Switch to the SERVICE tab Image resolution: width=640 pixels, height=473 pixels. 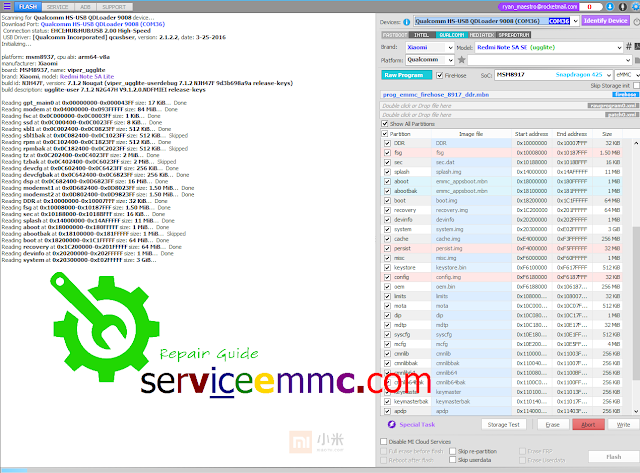[58, 7]
